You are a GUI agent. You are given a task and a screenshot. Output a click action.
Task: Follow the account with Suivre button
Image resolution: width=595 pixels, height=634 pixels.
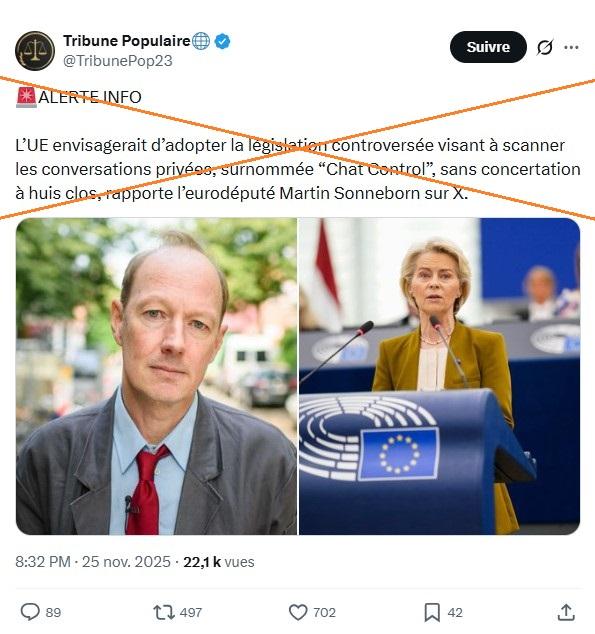coord(488,47)
